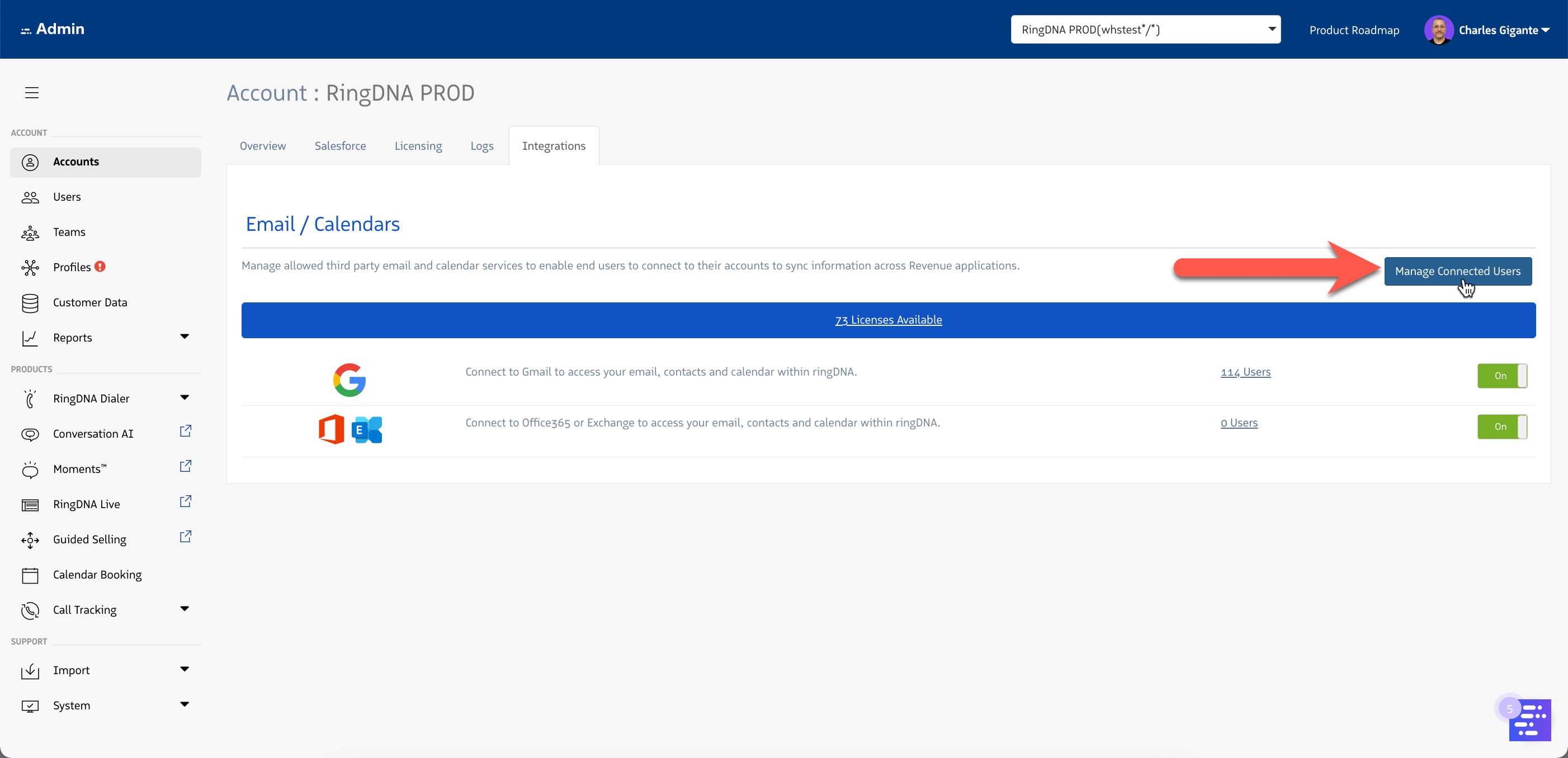Switch to the Salesforce tab
This screenshot has width=1568, height=758.
coord(340,146)
